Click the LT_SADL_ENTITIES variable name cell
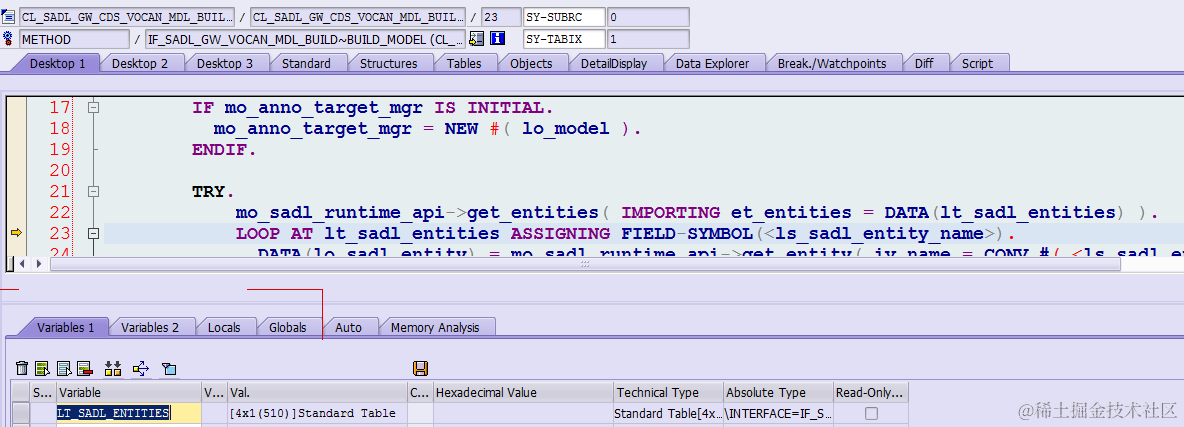The image size is (1184, 427). pyautogui.click(x=128, y=413)
